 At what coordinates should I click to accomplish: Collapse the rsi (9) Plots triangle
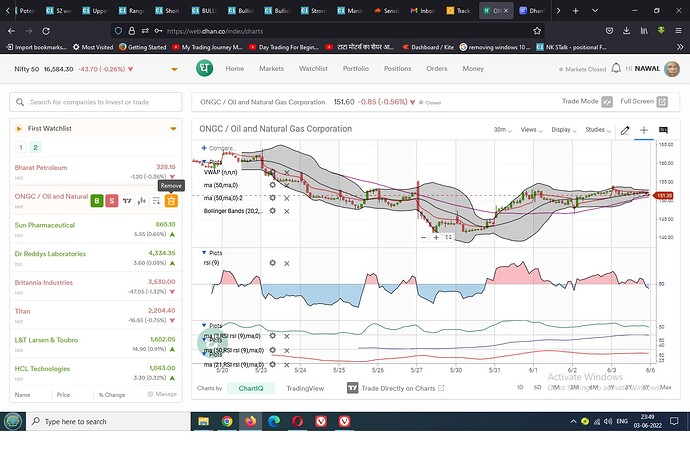tap(204, 253)
